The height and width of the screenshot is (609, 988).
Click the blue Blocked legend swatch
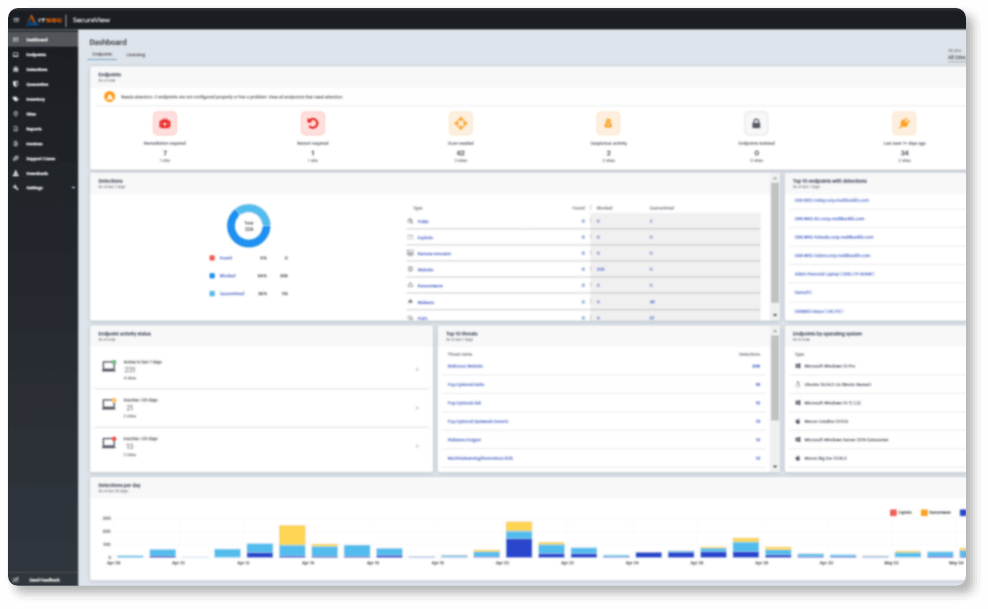[212, 275]
